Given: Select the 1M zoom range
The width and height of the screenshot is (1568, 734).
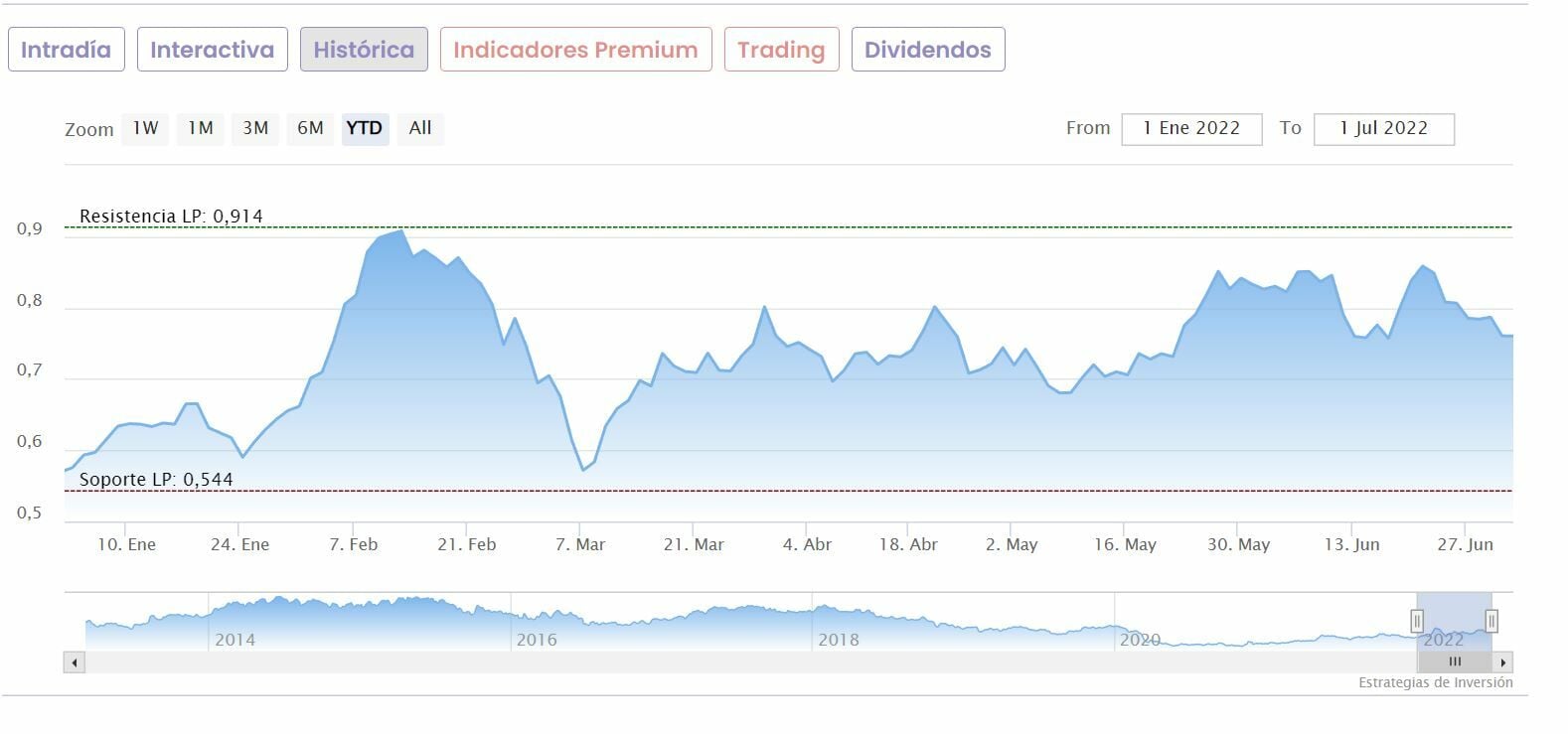Looking at the screenshot, I should (x=201, y=128).
